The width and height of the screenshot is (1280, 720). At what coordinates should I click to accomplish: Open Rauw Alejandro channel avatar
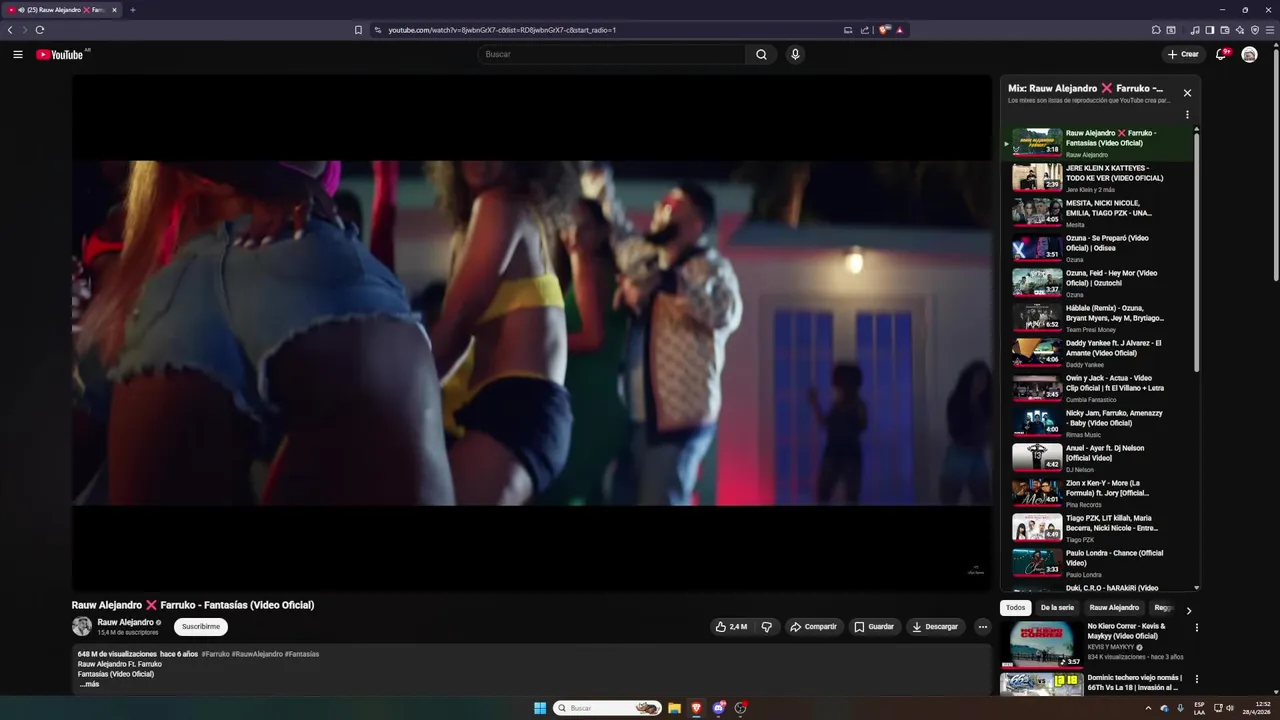(82, 627)
